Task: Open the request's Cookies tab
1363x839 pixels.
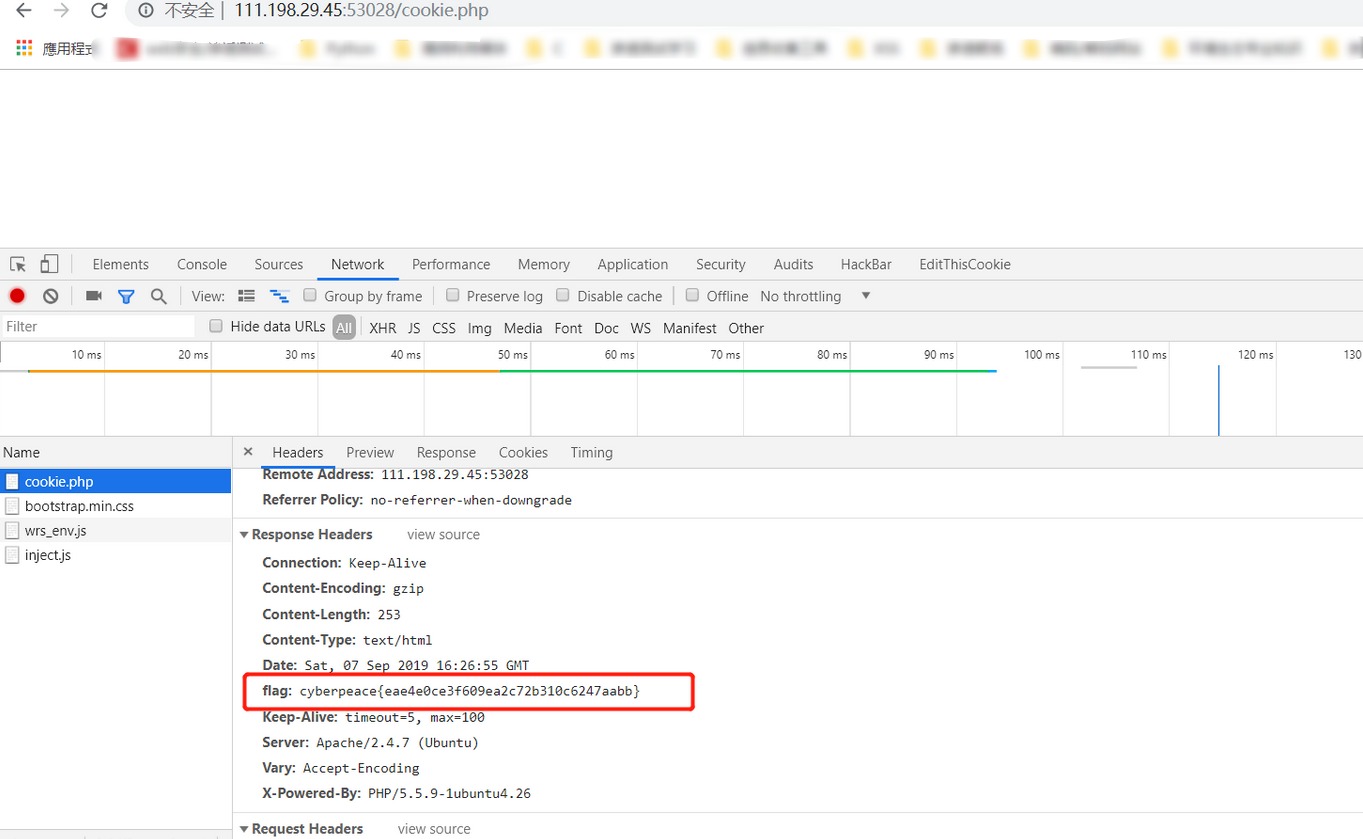Action: (x=523, y=452)
